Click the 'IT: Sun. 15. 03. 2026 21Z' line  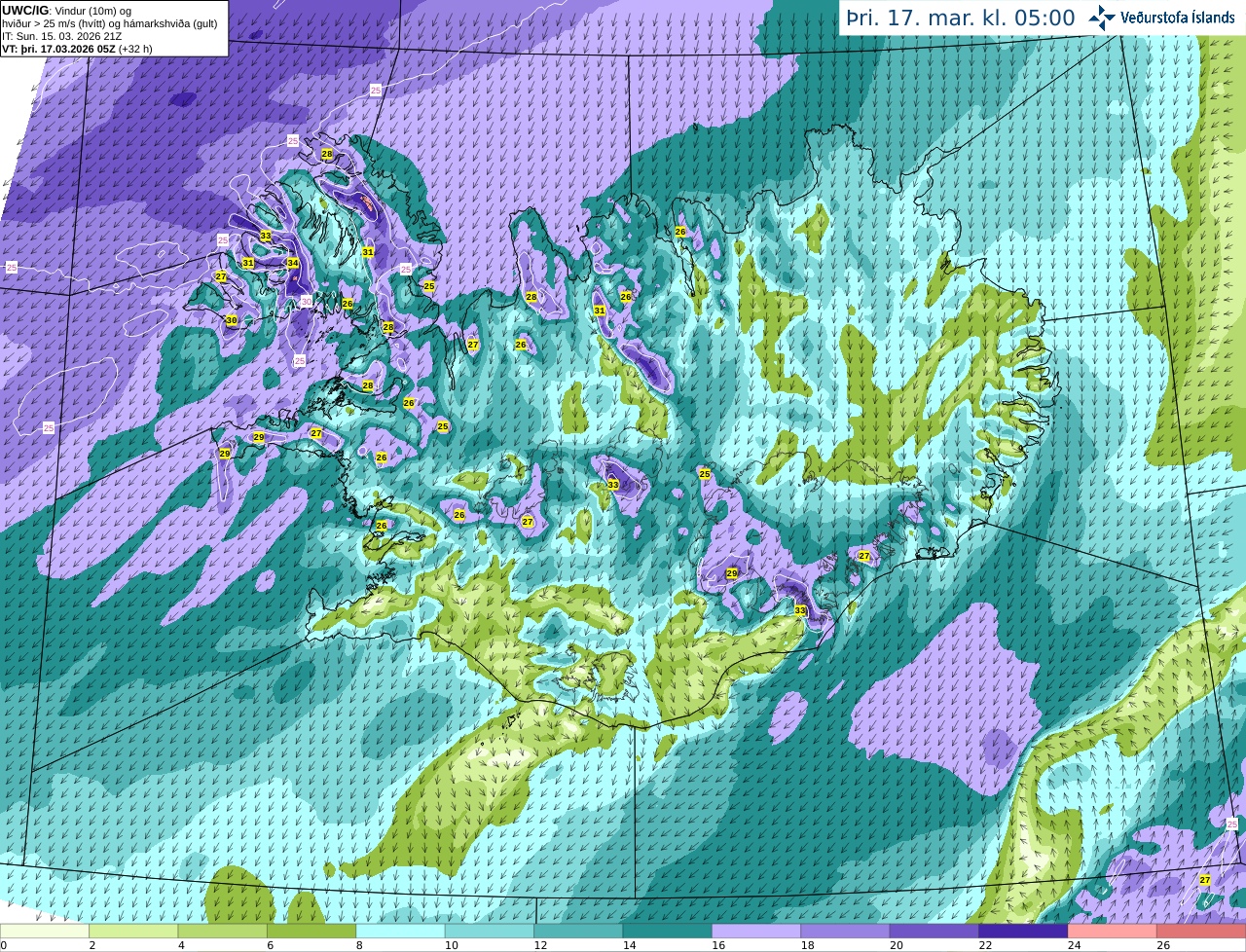click(61, 36)
